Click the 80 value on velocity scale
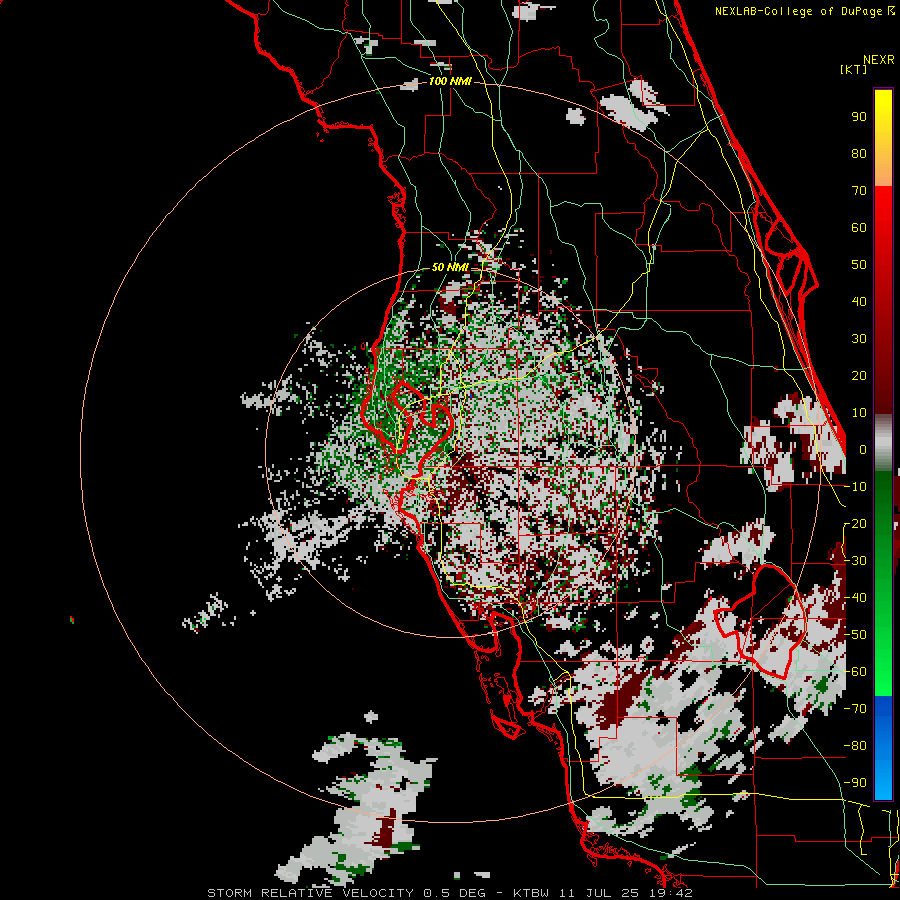Viewport: 900px width, 900px height. point(859,154)
